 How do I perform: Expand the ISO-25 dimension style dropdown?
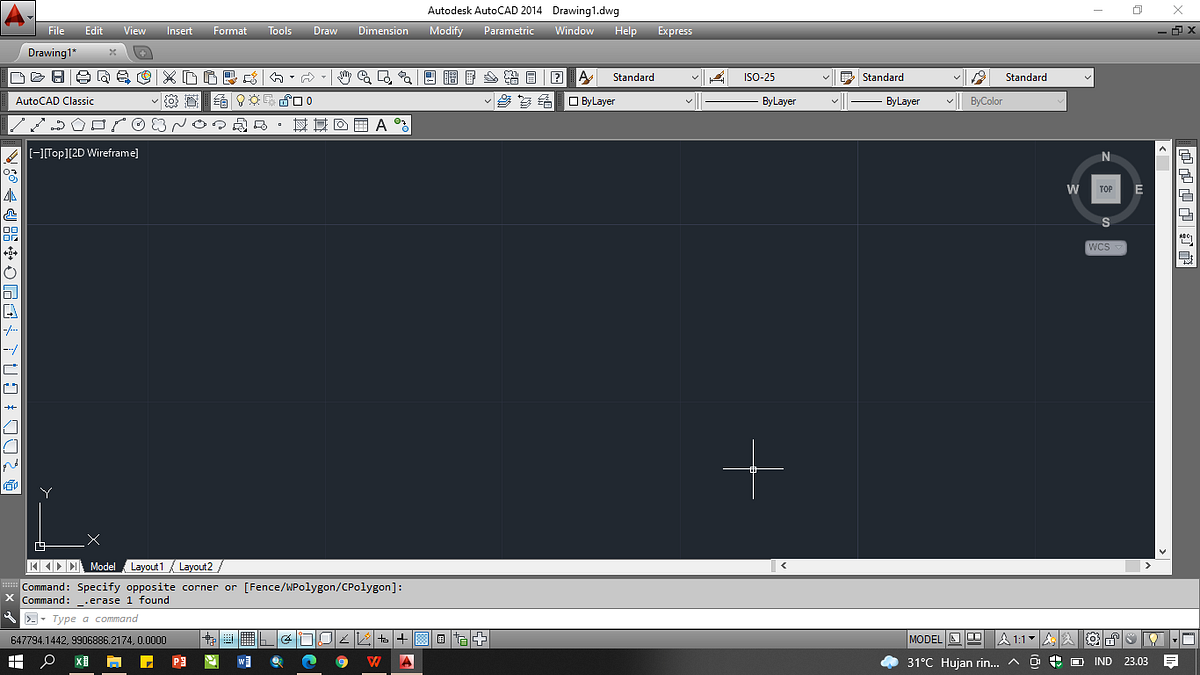828,77
